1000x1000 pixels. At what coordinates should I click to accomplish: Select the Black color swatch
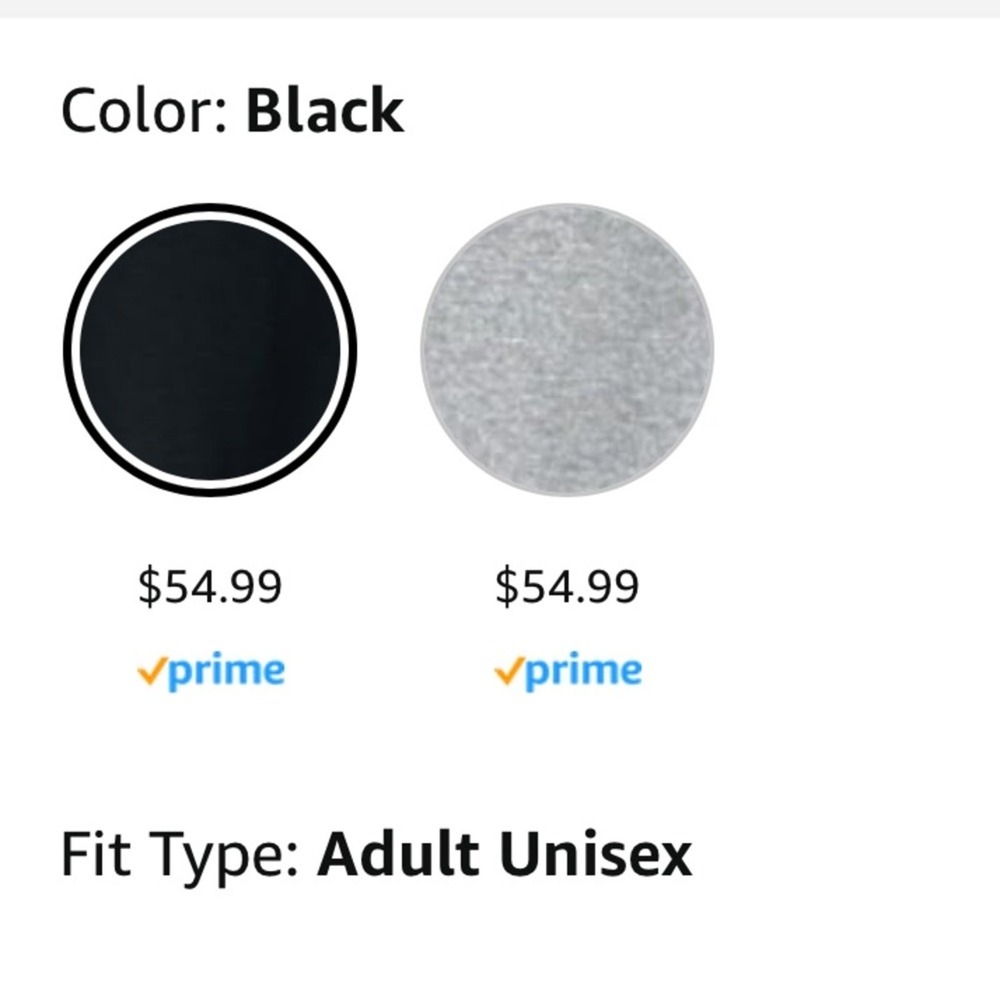(x=210, y=349)
